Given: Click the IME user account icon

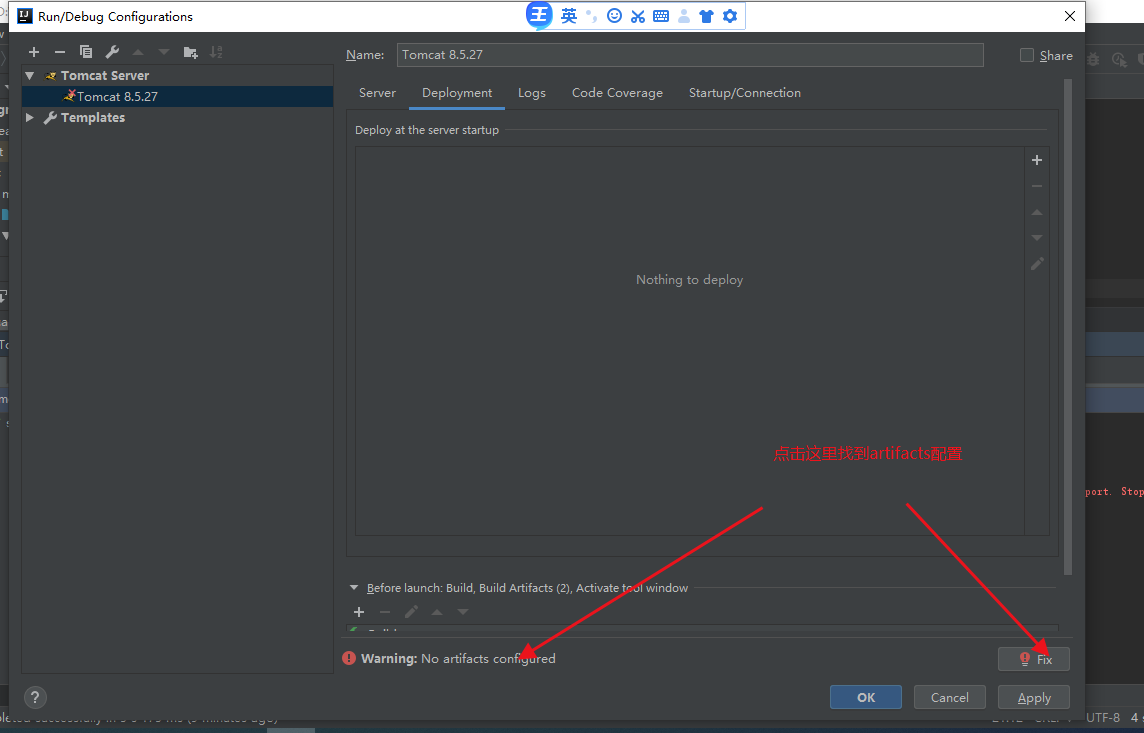Looking at the screenshot, I should click(684, 16).
